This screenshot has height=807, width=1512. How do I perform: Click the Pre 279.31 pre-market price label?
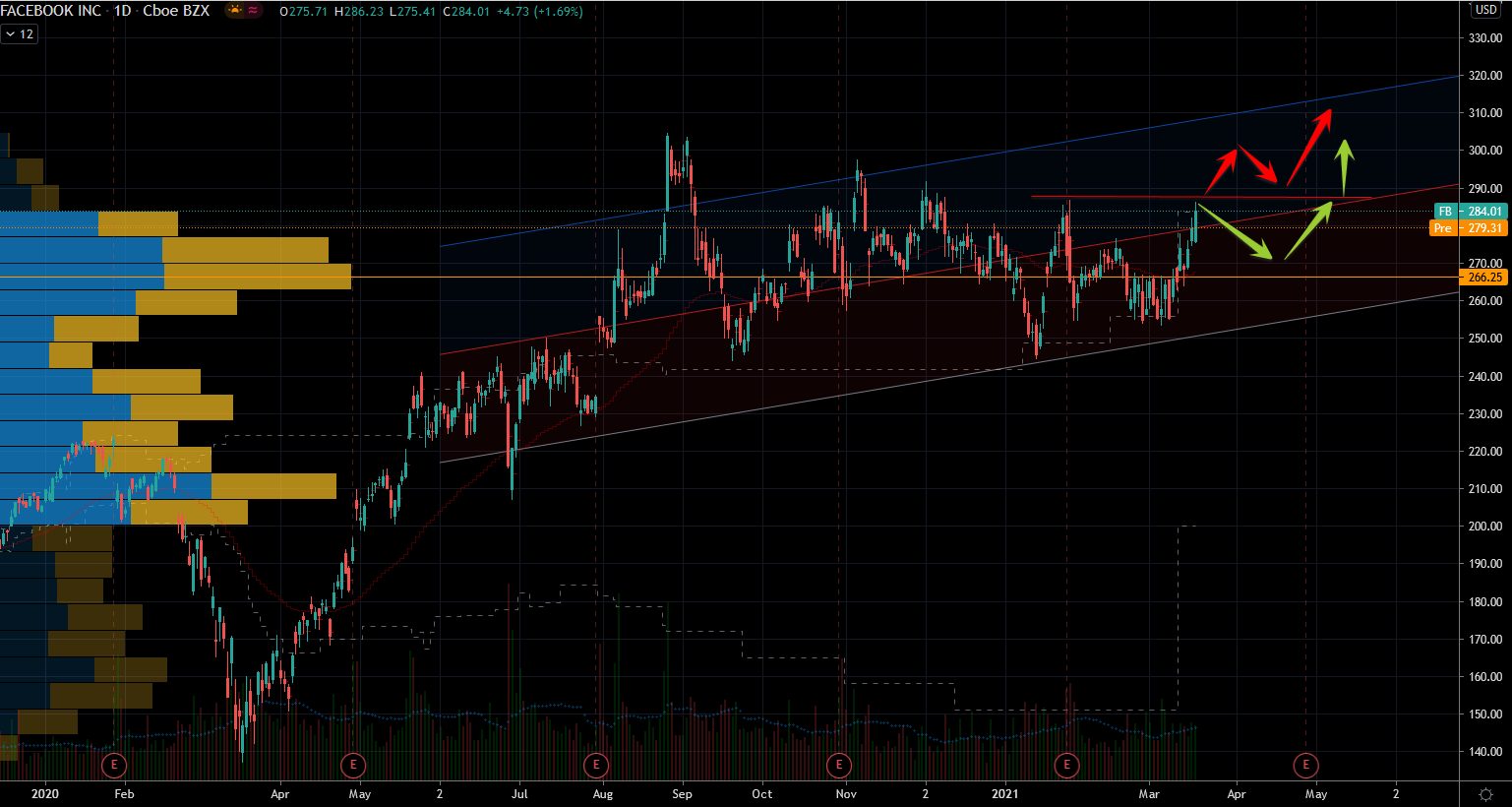[x=1470, y=228]
